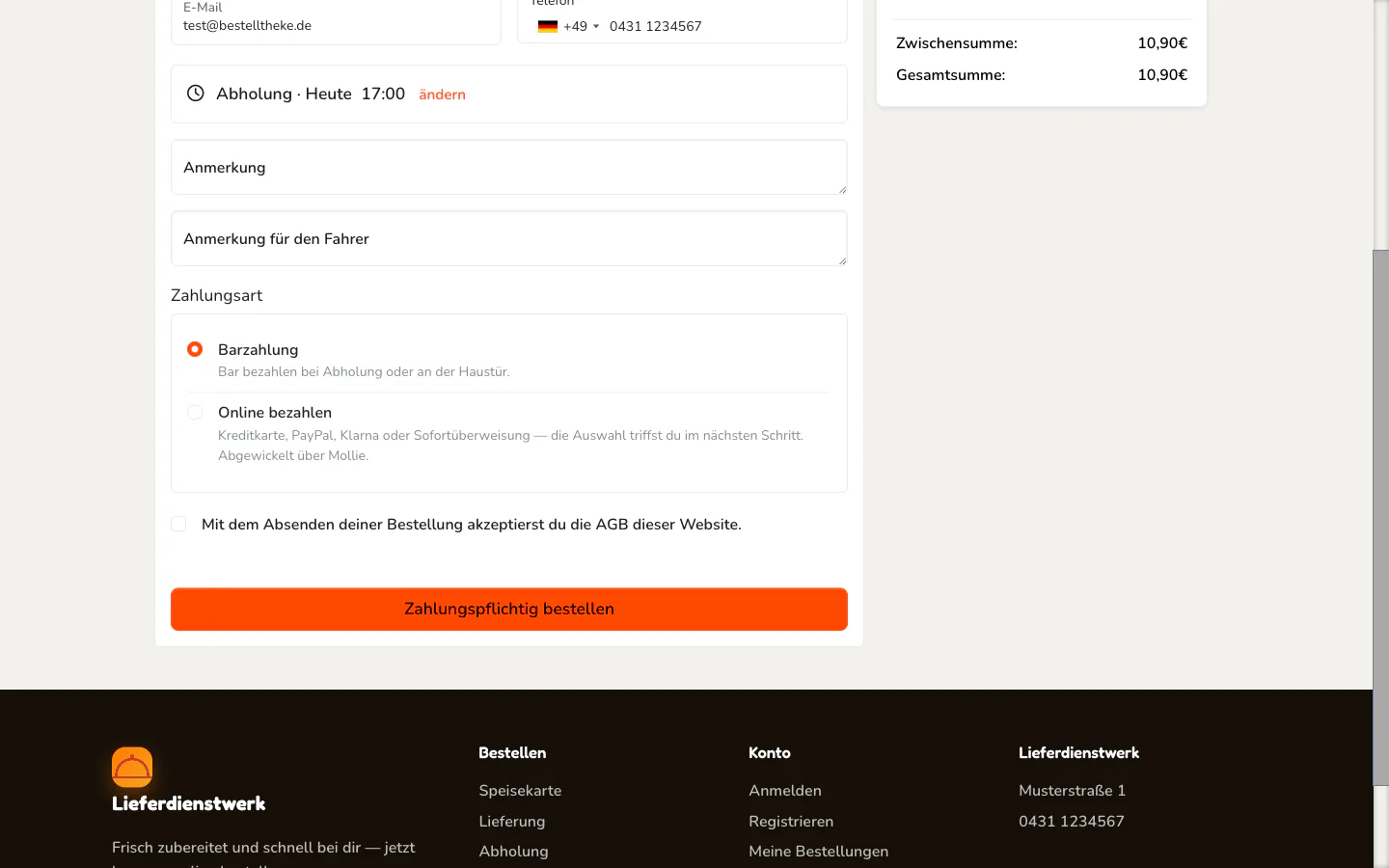This screenshot has width=1389, height=868.
Task: Select the Barzahlung payment option
Action: pyautogui.click(x=195, y=349)
